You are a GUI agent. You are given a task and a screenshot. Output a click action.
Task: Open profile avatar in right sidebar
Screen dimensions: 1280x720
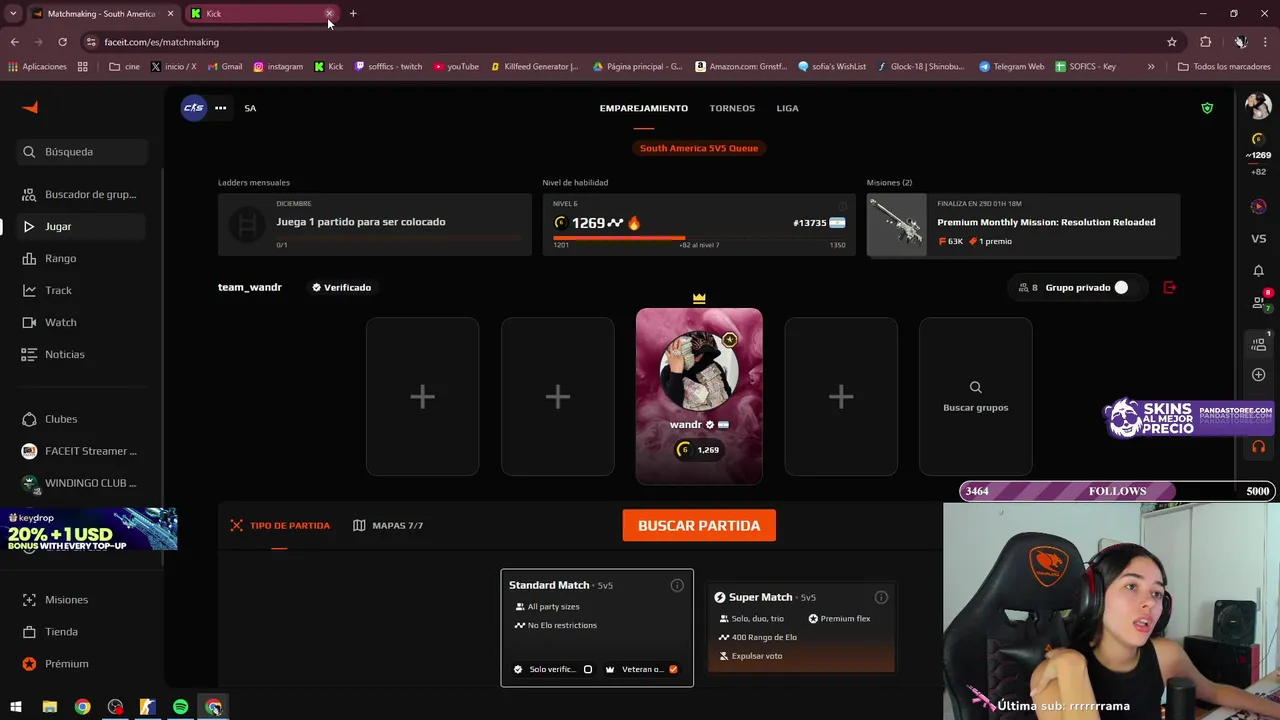click(x=1258, y=105)
